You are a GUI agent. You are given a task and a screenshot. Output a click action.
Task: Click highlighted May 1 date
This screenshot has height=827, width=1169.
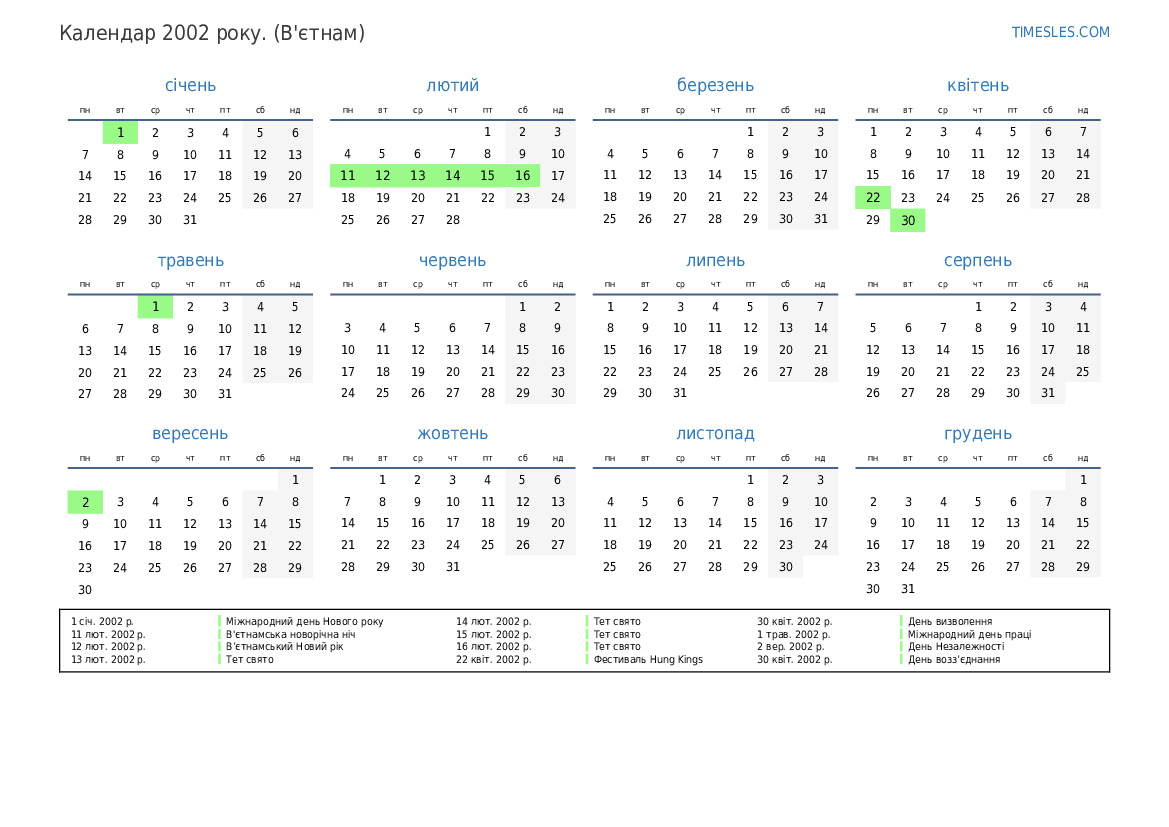(155, 306)
